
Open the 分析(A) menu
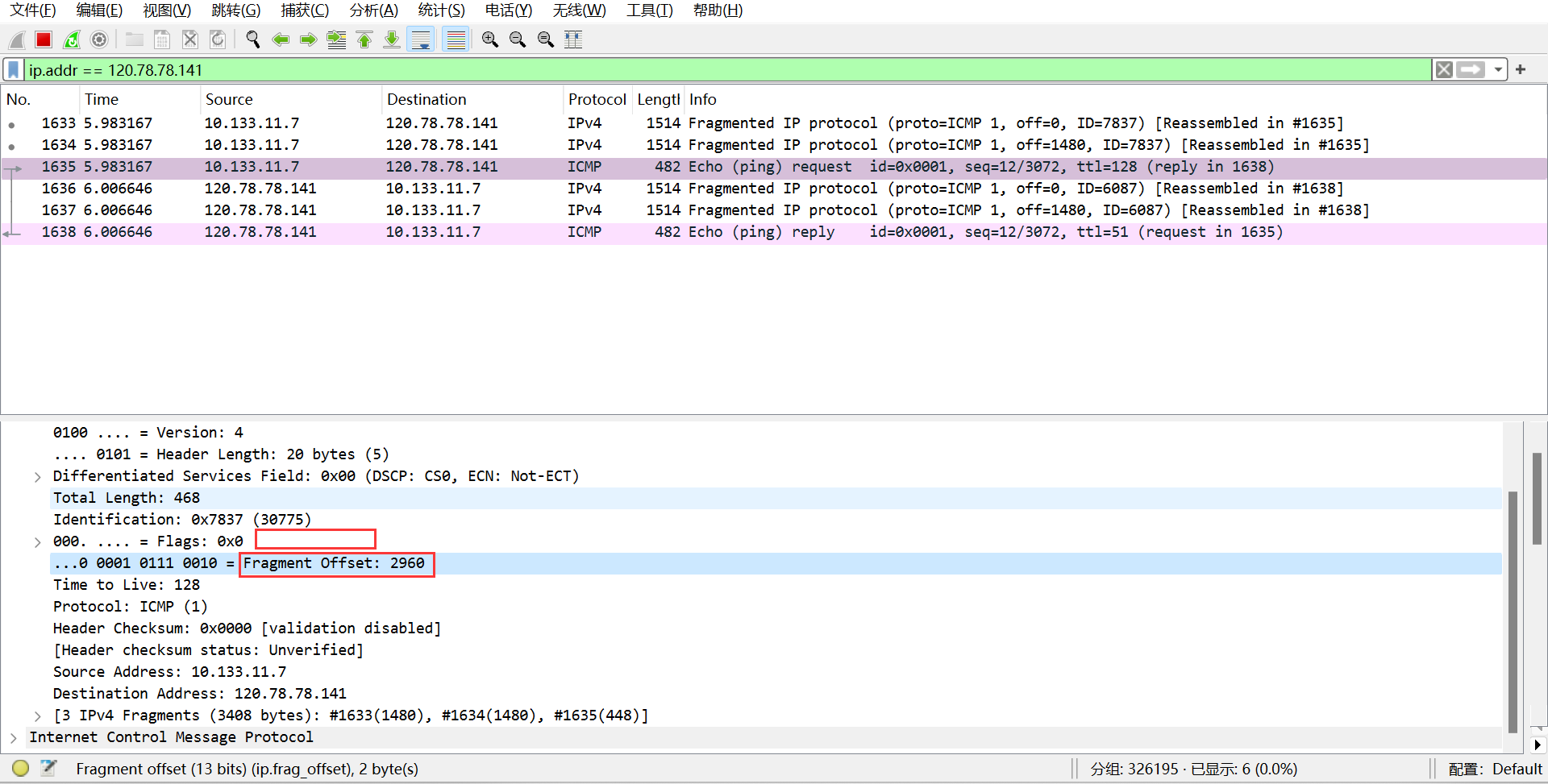374,10
